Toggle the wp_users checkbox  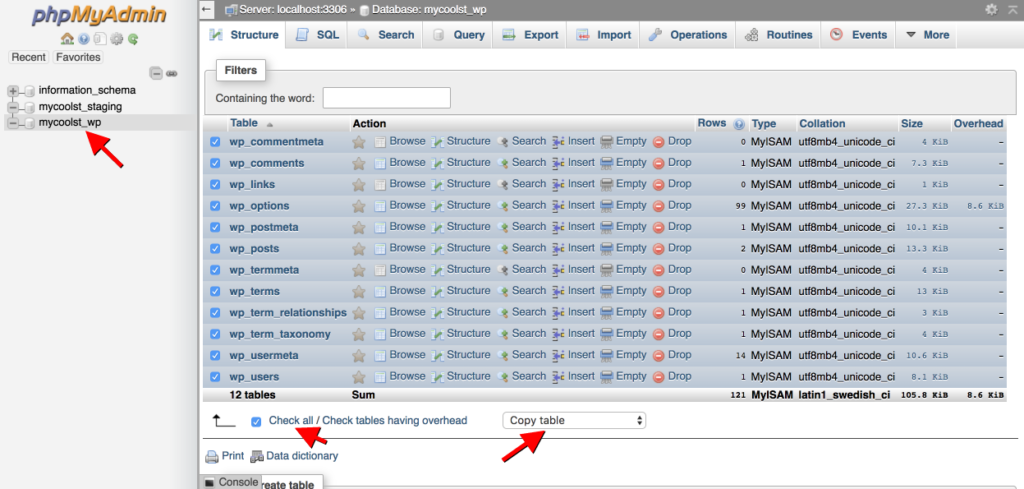click(215, 377)
